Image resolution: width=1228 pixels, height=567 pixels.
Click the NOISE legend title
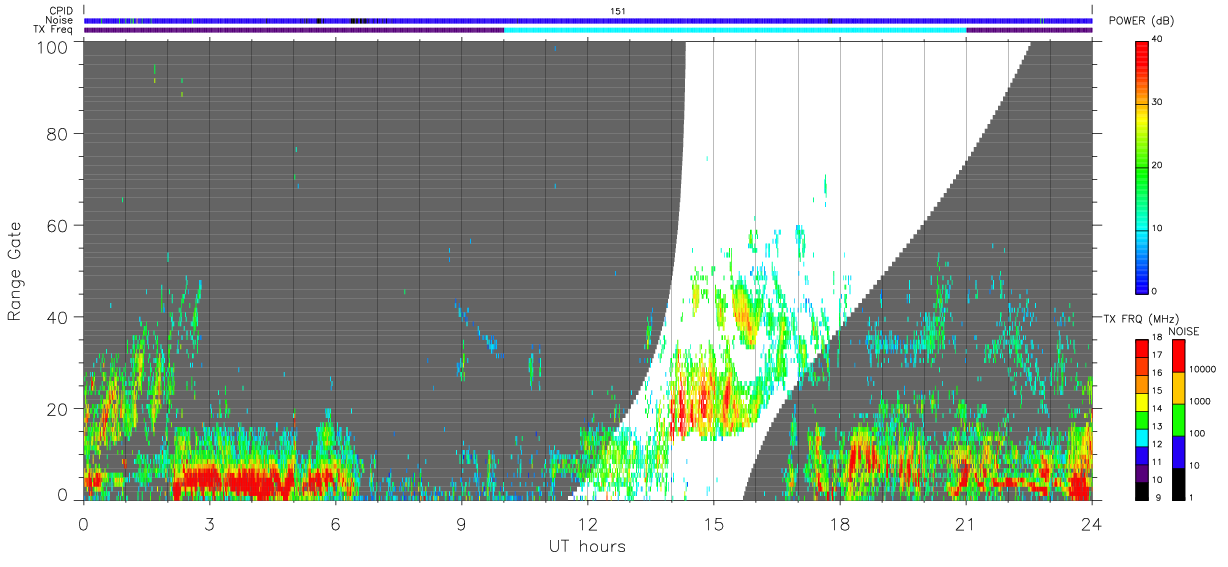pyautogui.click(x=1184, y=331)
